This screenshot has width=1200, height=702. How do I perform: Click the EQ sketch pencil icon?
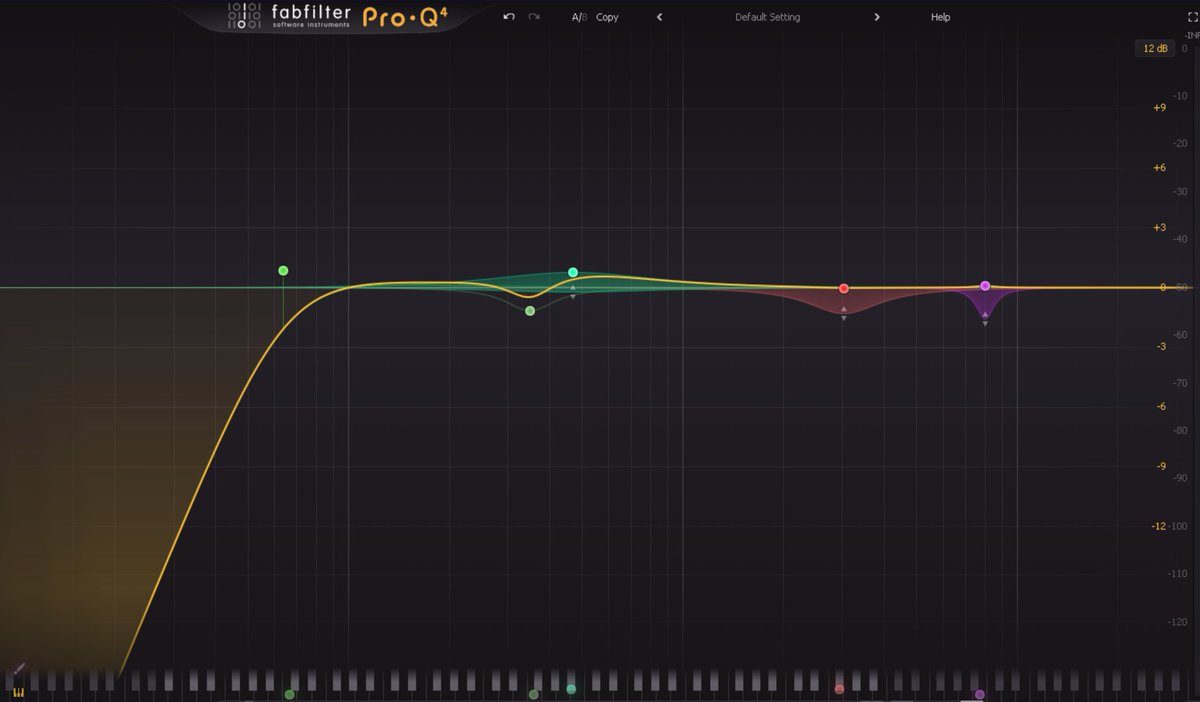tap(19, 668)
